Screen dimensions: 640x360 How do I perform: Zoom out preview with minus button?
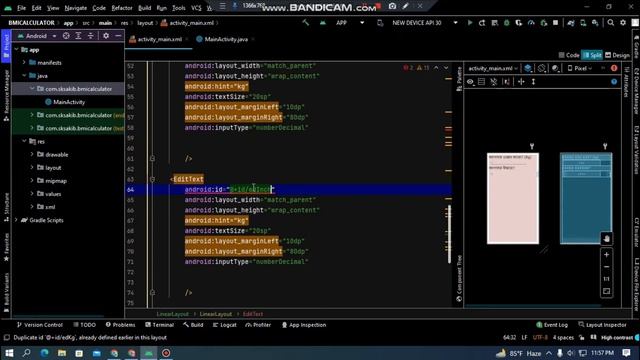[x=607, y=267]
